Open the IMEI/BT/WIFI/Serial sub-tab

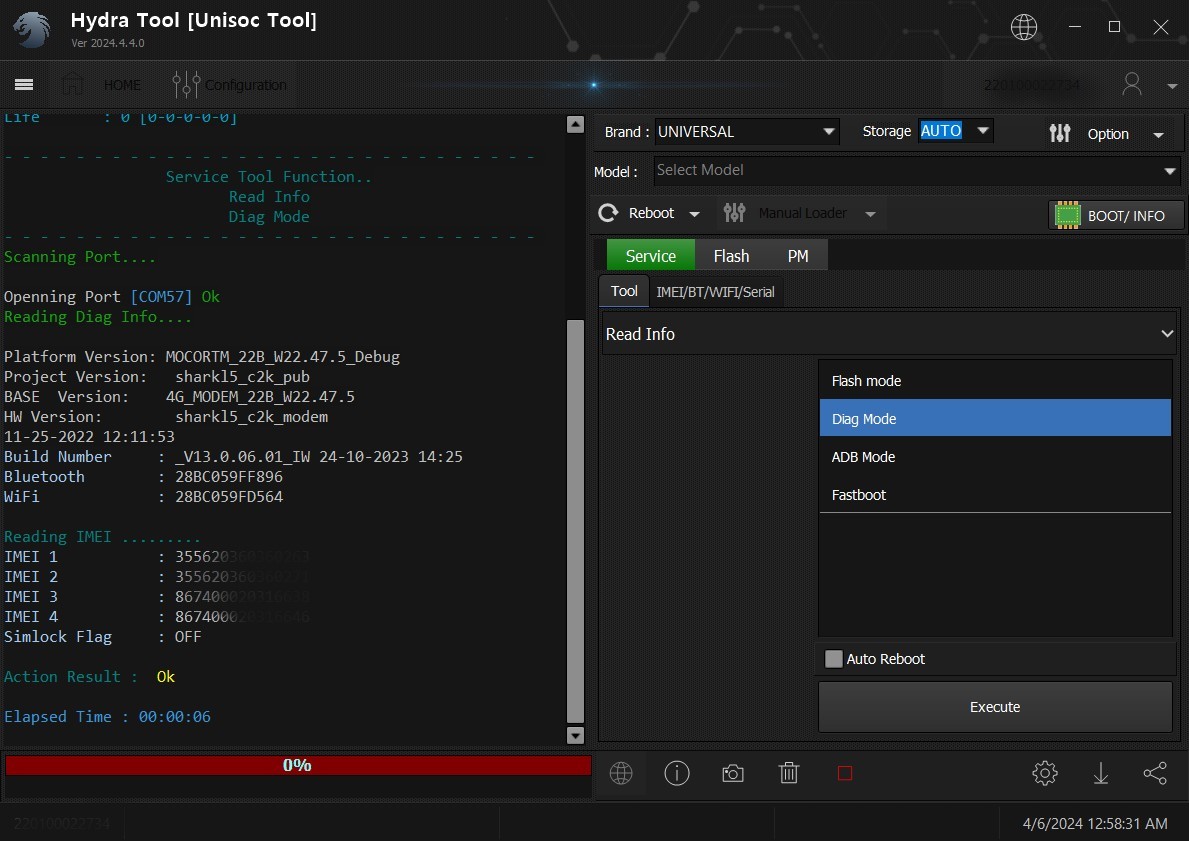715,292
